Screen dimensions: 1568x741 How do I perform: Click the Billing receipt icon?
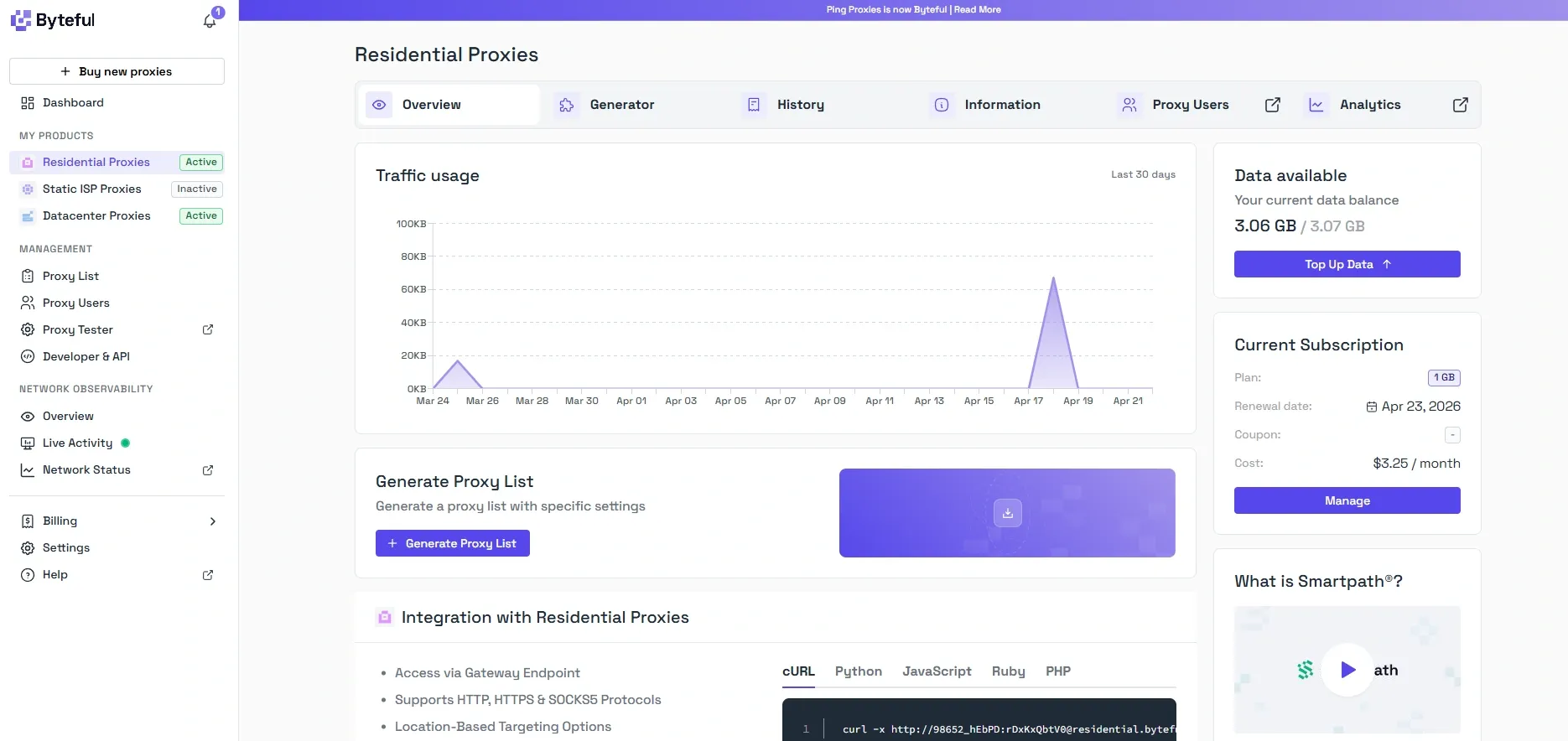28,521
